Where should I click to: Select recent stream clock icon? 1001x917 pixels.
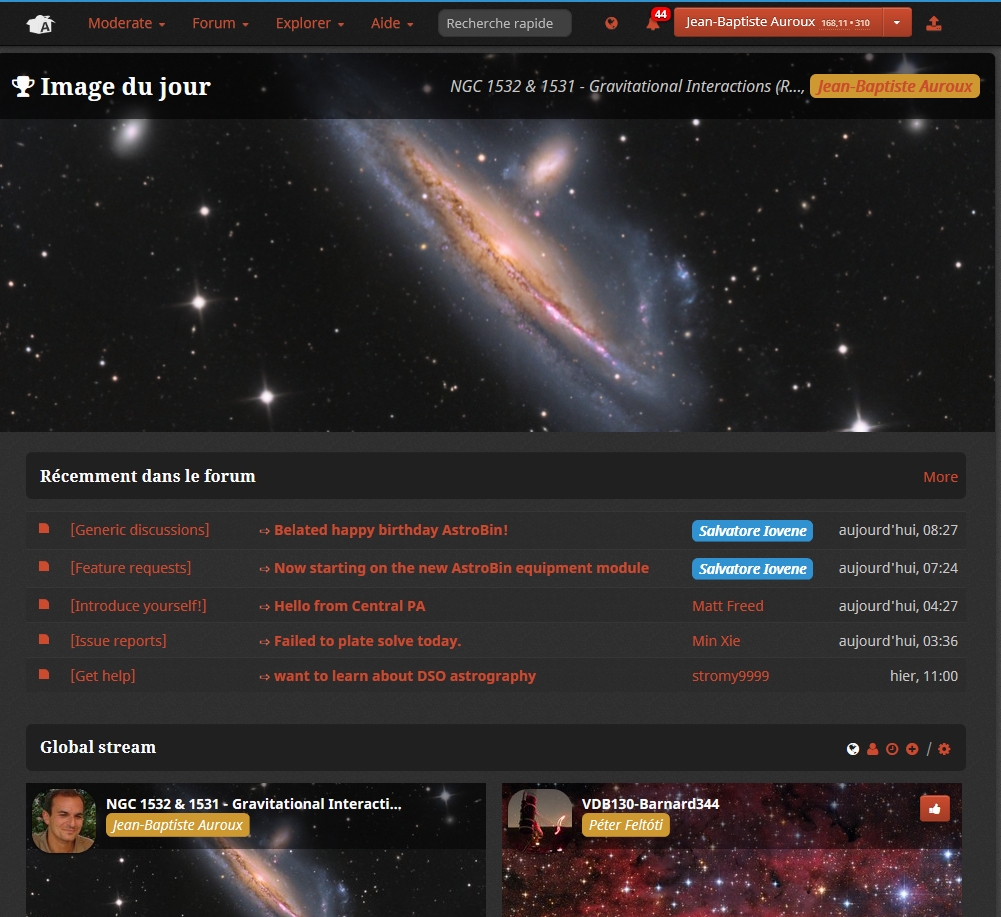(x=892, y=749)
